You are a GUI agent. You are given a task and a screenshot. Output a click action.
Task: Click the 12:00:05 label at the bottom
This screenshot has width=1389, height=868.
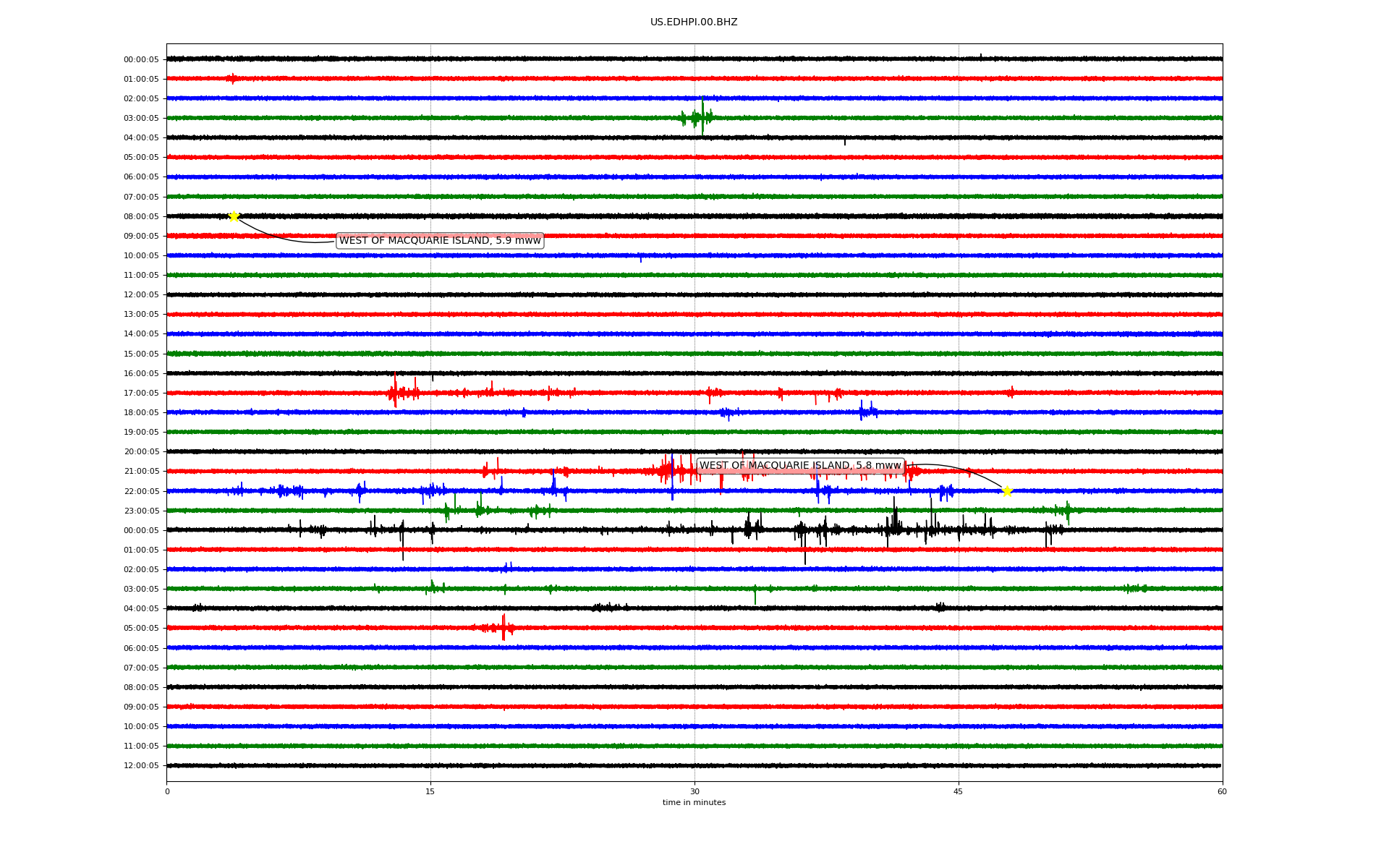tap(141, 766)
